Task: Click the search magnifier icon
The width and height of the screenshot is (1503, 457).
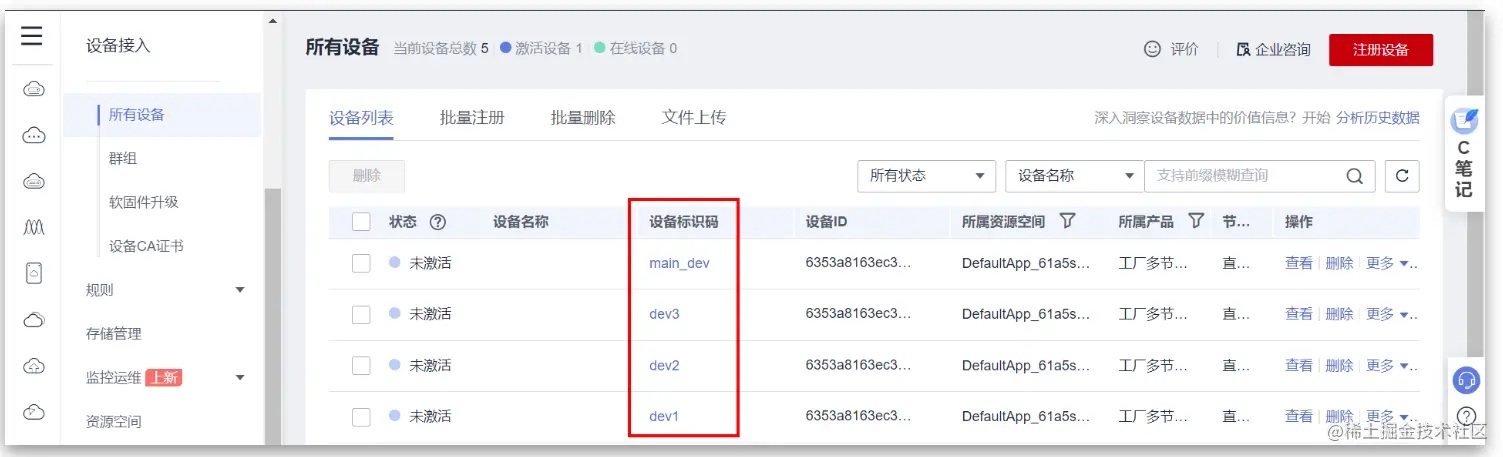Action: pos(1354,176)
